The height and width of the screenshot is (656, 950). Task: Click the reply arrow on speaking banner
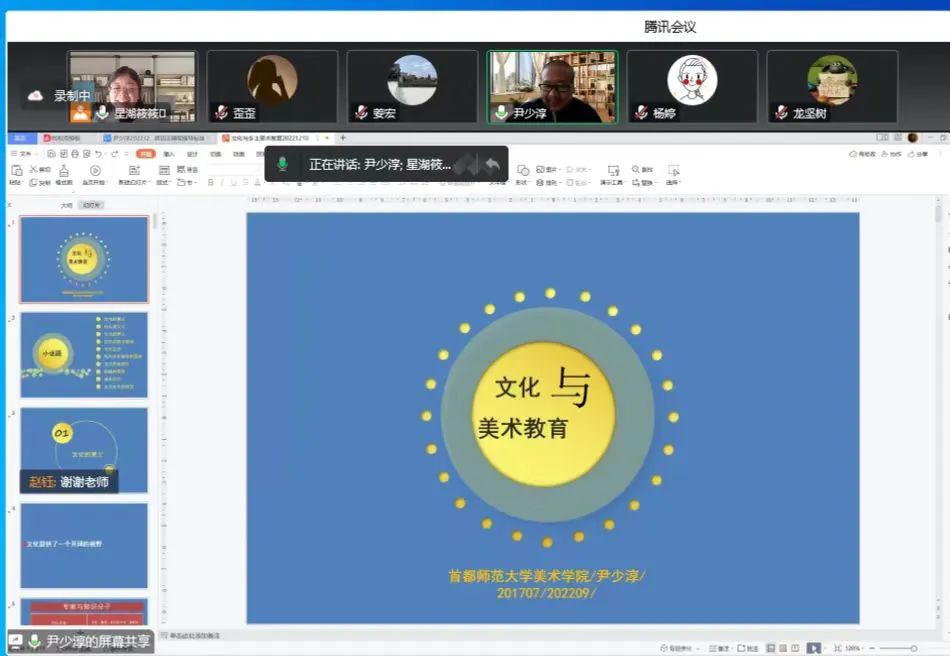491,164
